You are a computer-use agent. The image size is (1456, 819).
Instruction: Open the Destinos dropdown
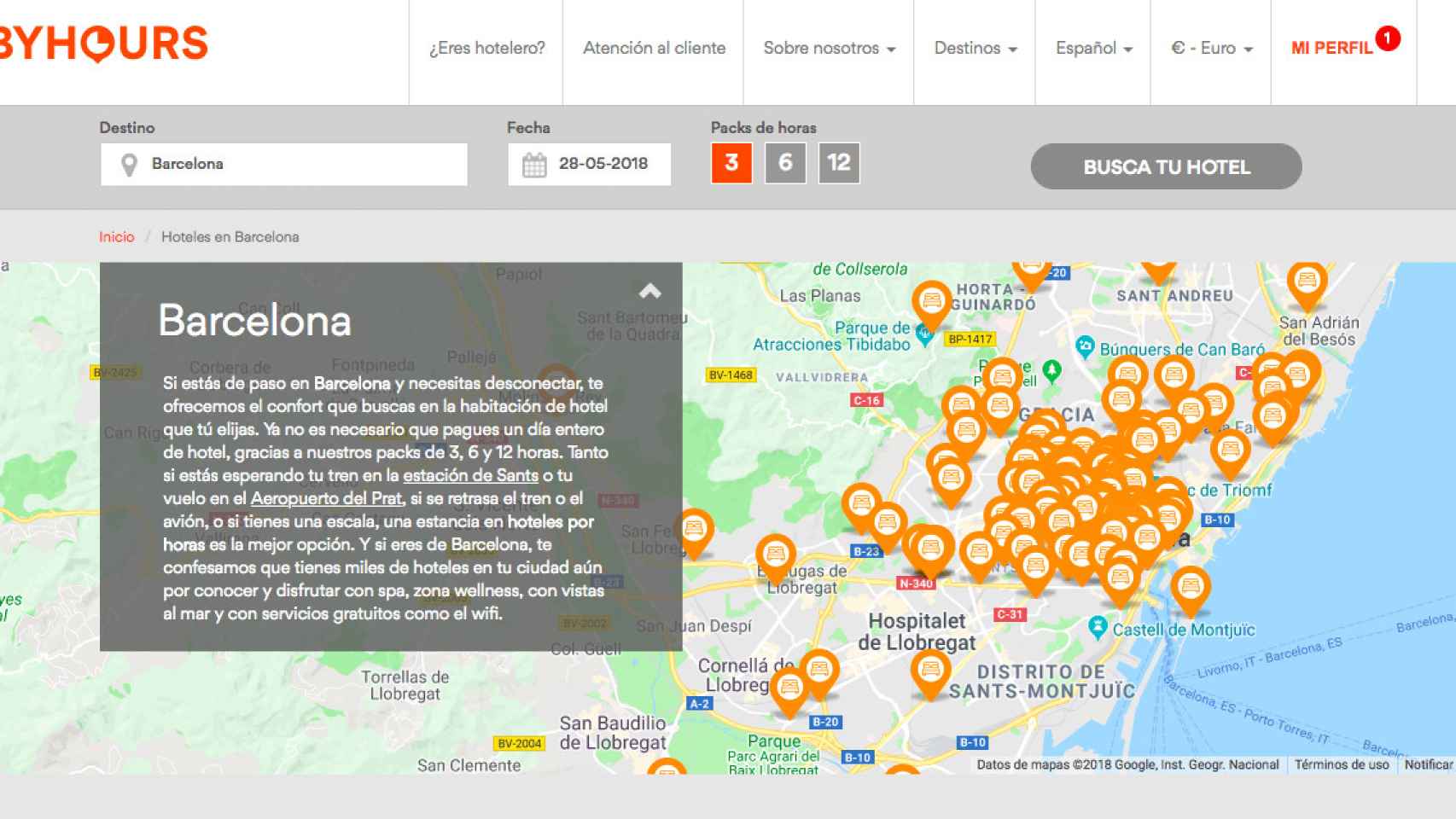point(976,49)
